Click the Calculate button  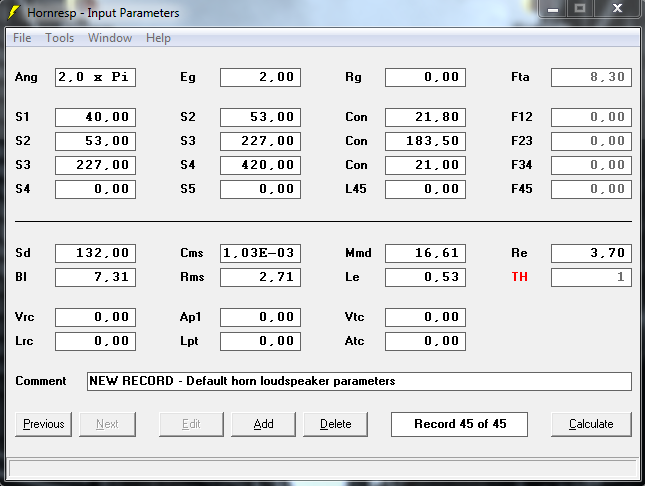(x=591, y=424)
